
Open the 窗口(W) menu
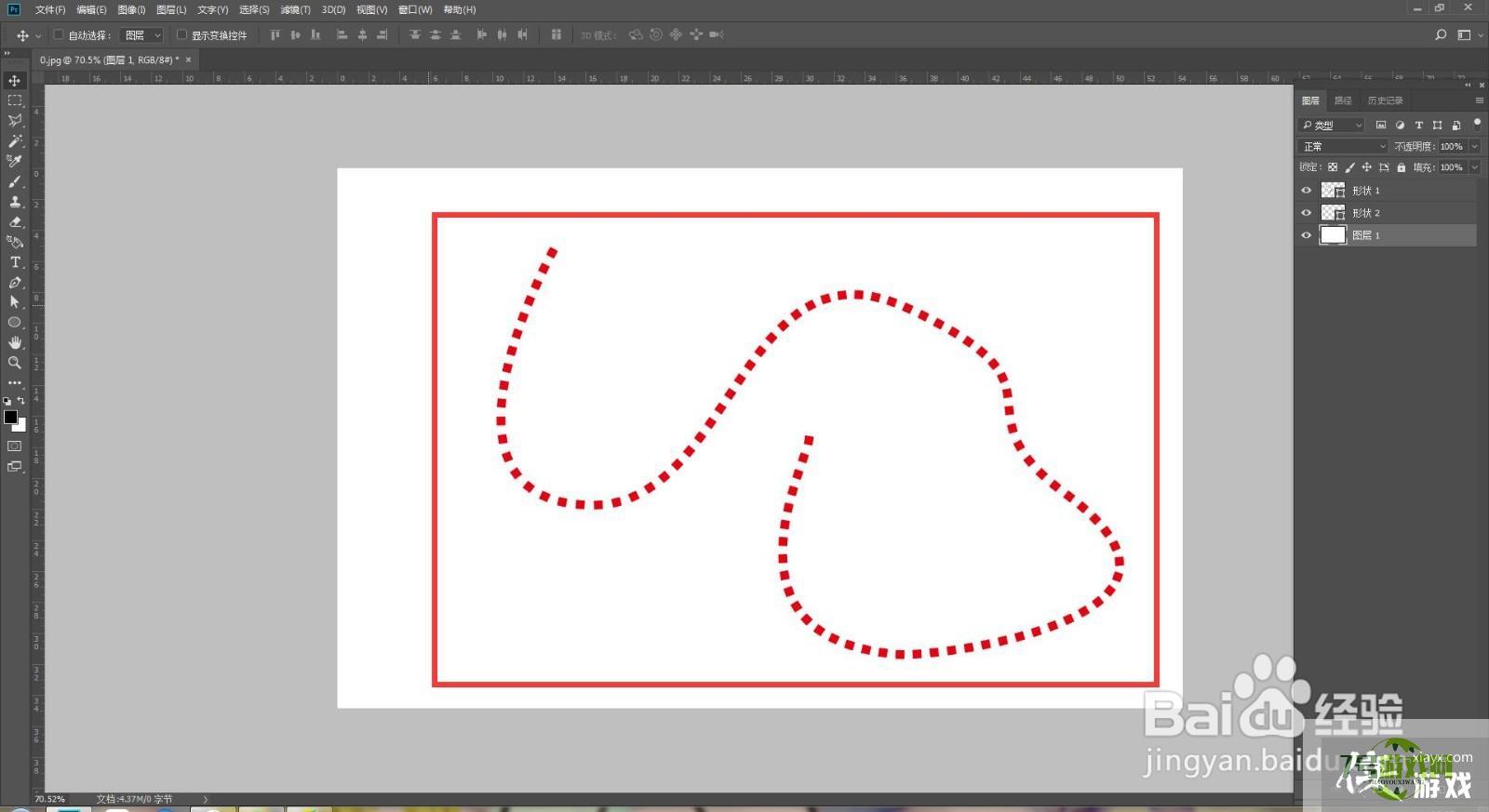pyautogui.click(x=415, y=9)
